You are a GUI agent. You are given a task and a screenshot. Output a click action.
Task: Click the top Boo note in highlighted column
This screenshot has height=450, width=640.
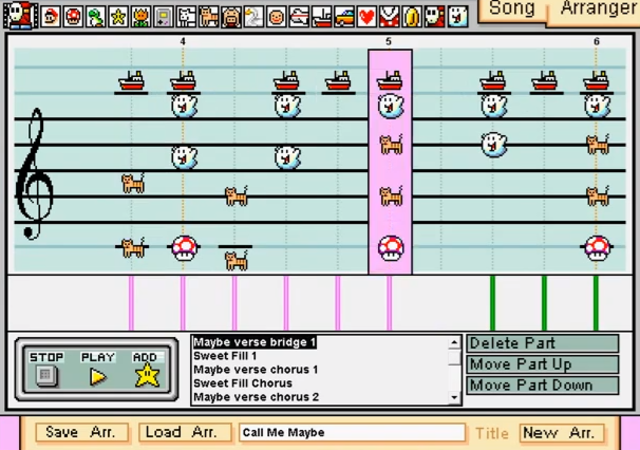pyautogui.click(x=391, y=106)
